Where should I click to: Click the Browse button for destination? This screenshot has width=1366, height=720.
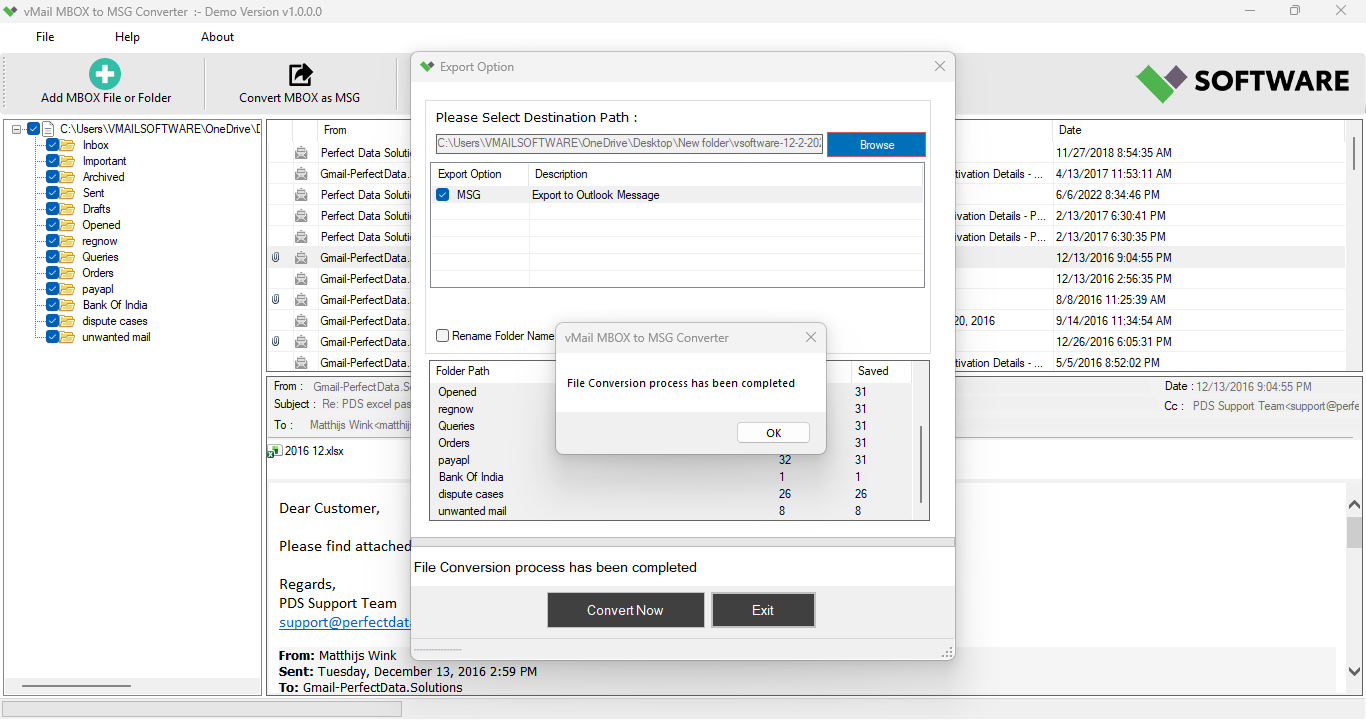point(876,145)
